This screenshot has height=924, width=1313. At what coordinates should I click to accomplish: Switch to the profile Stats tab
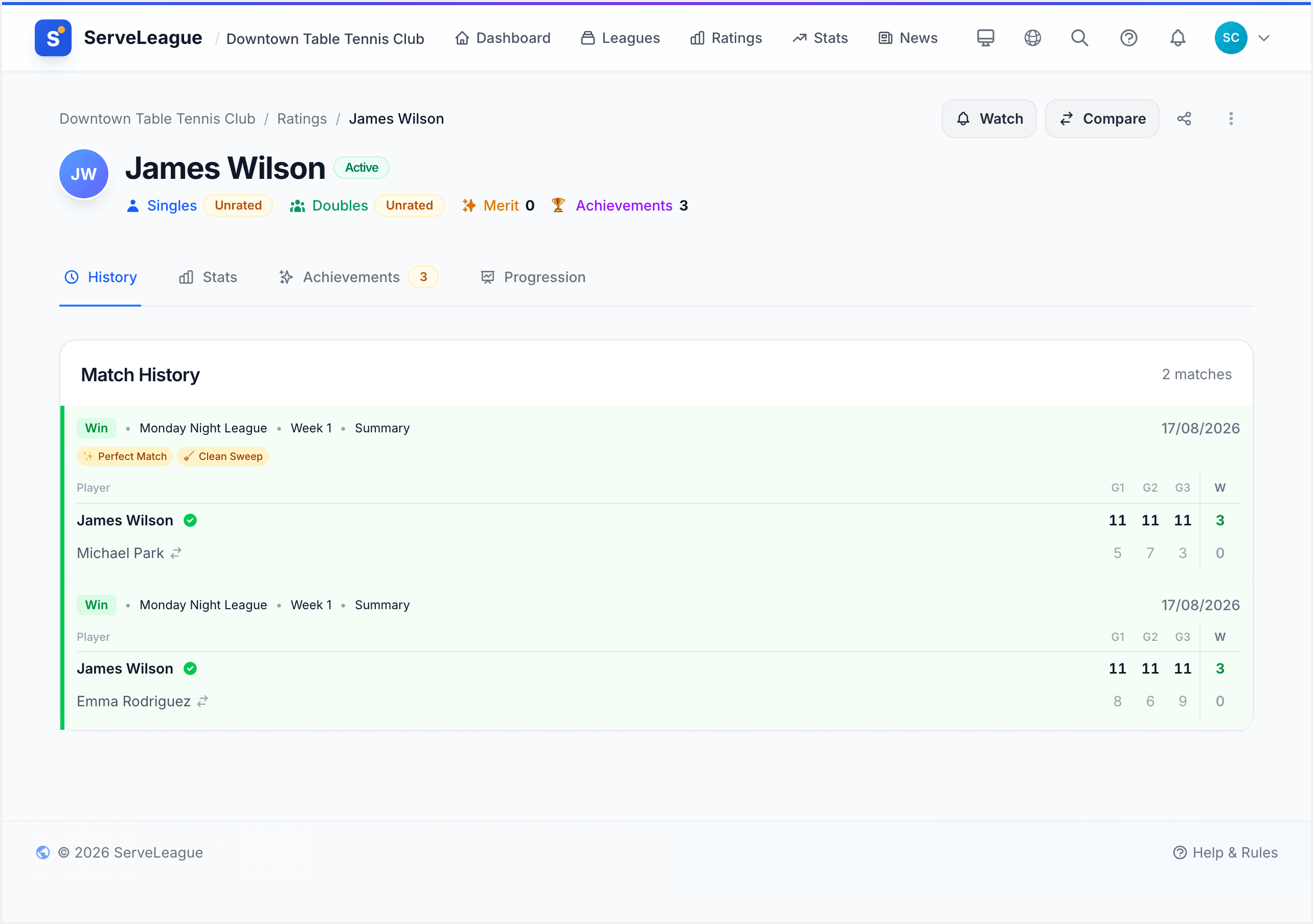click(208, 278)
